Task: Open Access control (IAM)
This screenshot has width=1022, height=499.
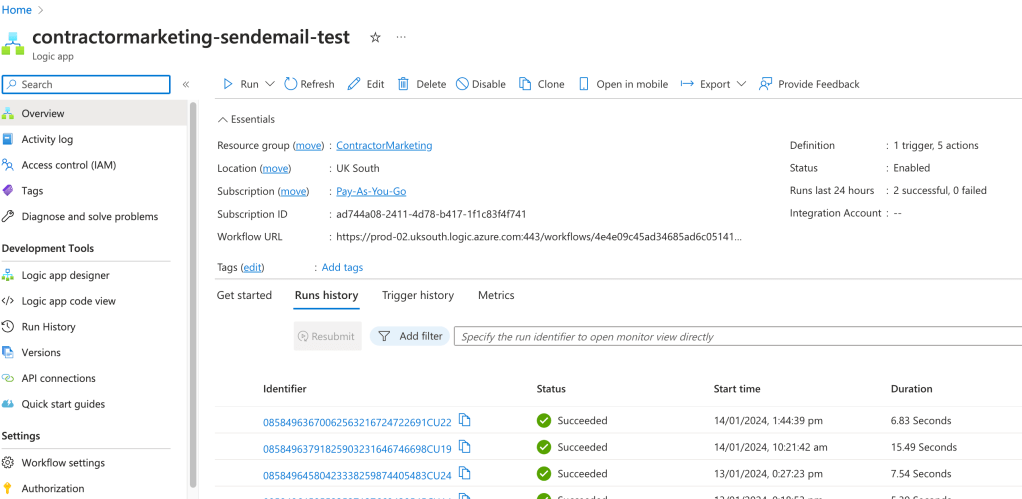Action: pyautogui.click(x=94, y=165)
